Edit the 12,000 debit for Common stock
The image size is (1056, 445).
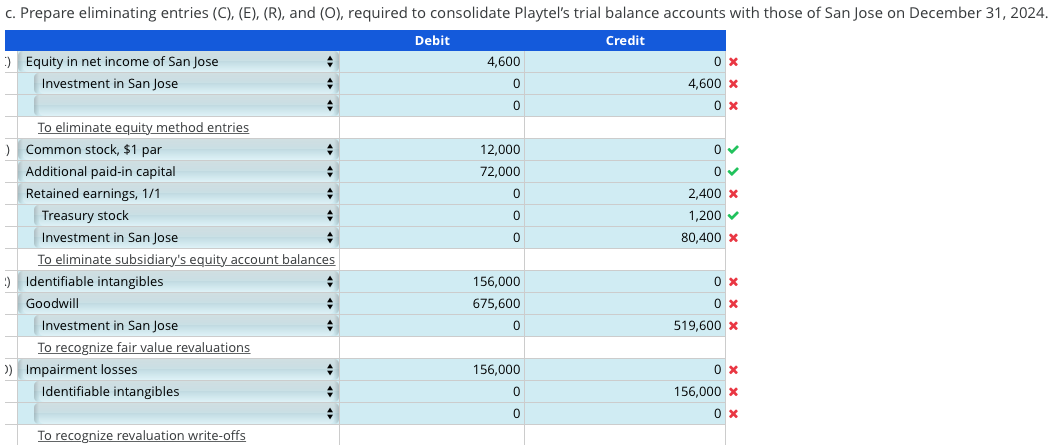432,149
